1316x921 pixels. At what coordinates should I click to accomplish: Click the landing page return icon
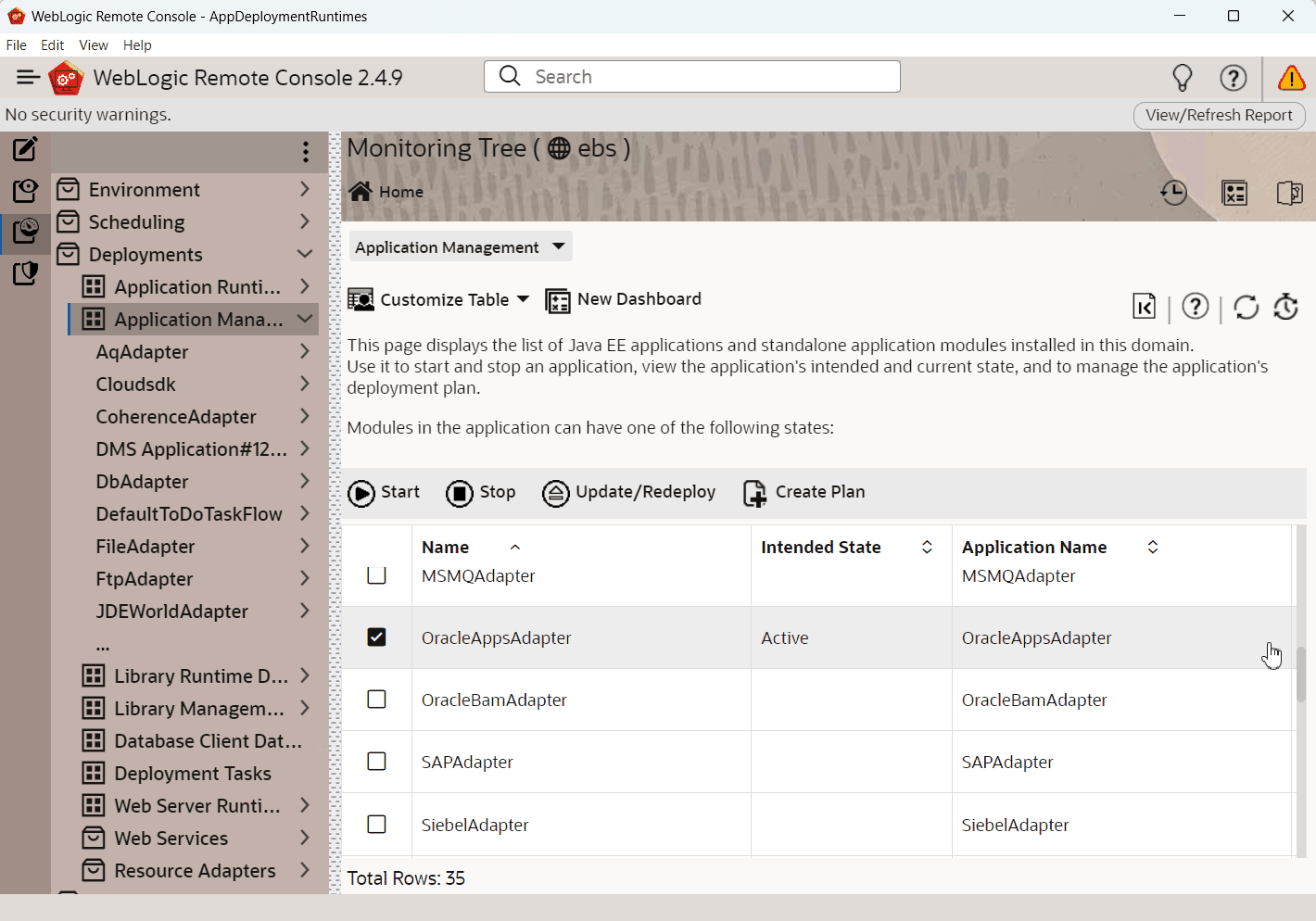coord(1145,306)
